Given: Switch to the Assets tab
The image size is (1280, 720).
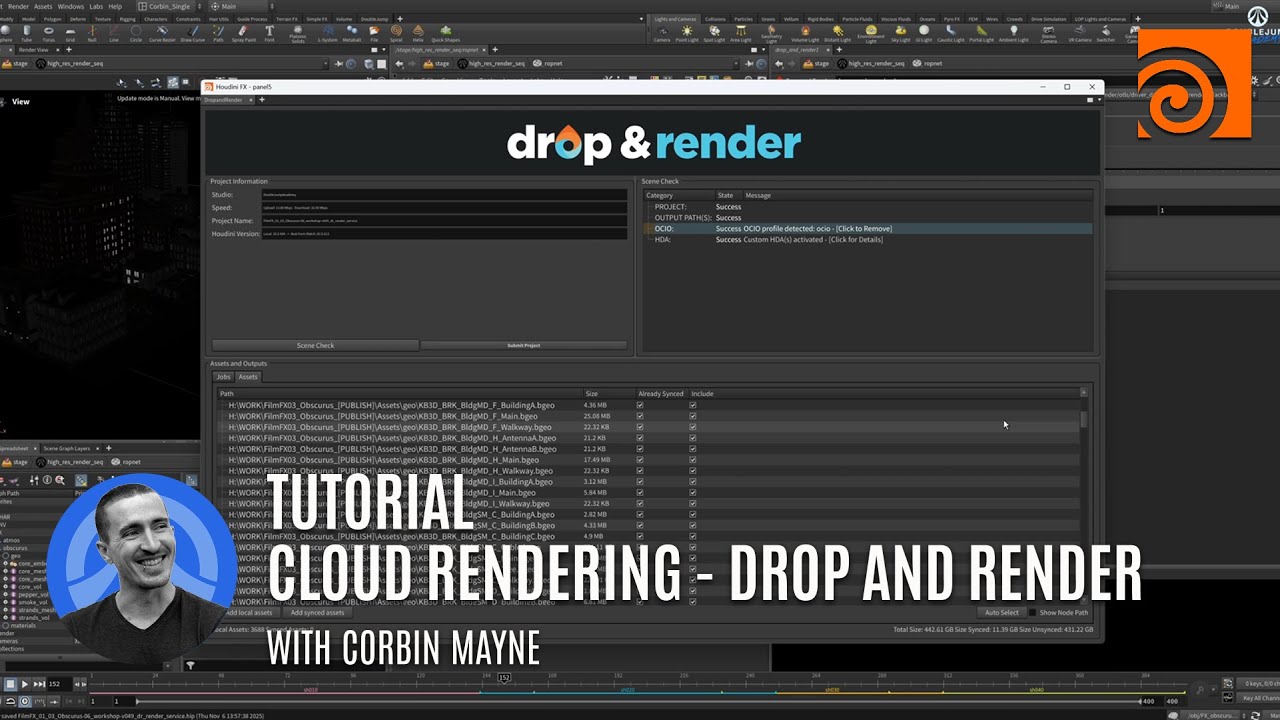Looking at the screenshot, I should [x=248, y=377].
